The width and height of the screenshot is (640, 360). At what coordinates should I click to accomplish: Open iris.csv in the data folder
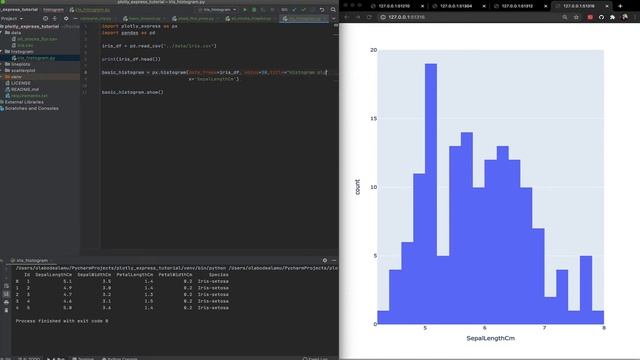tap(24, 45)
